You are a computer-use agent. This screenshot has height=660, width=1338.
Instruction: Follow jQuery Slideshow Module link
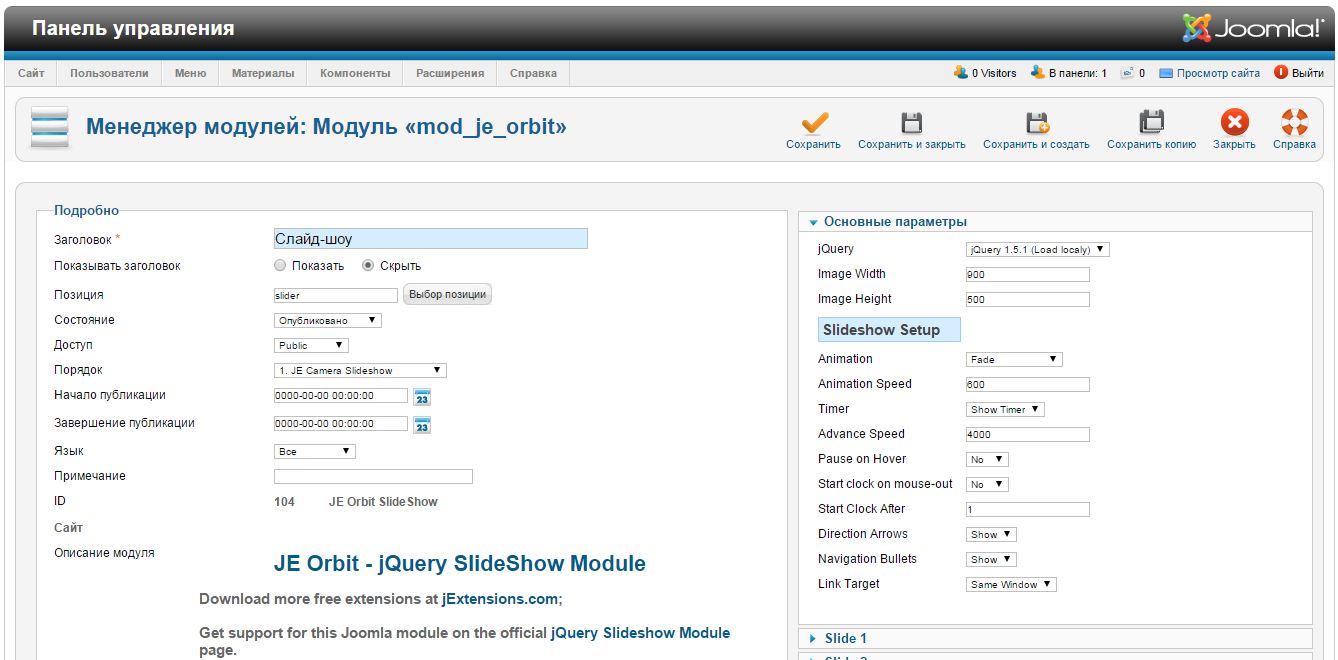tap(640, 633)
